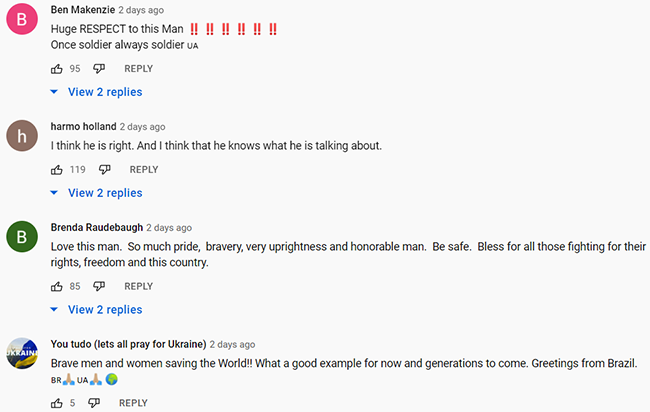Dislike harmo holland's comment

point(104,170)
